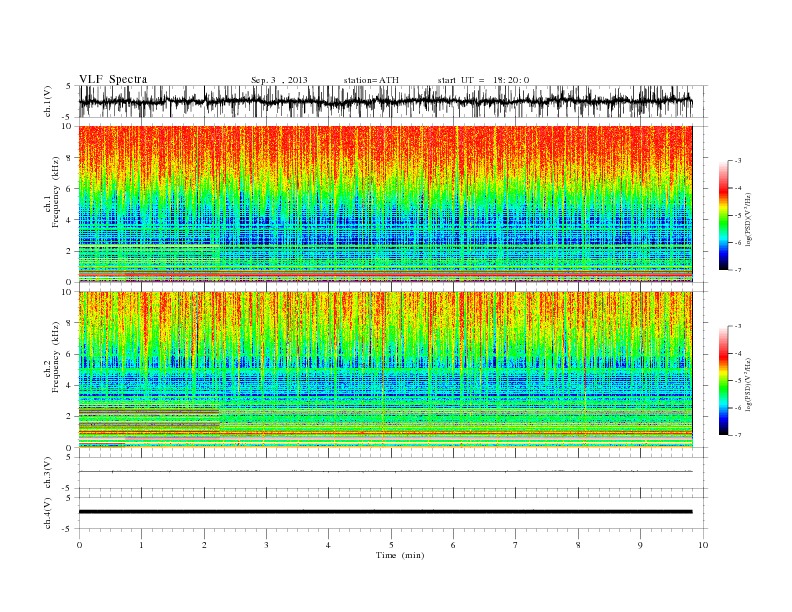Click time axis tick label "8"
Screen dimensions: 792x612
(578, 545)
